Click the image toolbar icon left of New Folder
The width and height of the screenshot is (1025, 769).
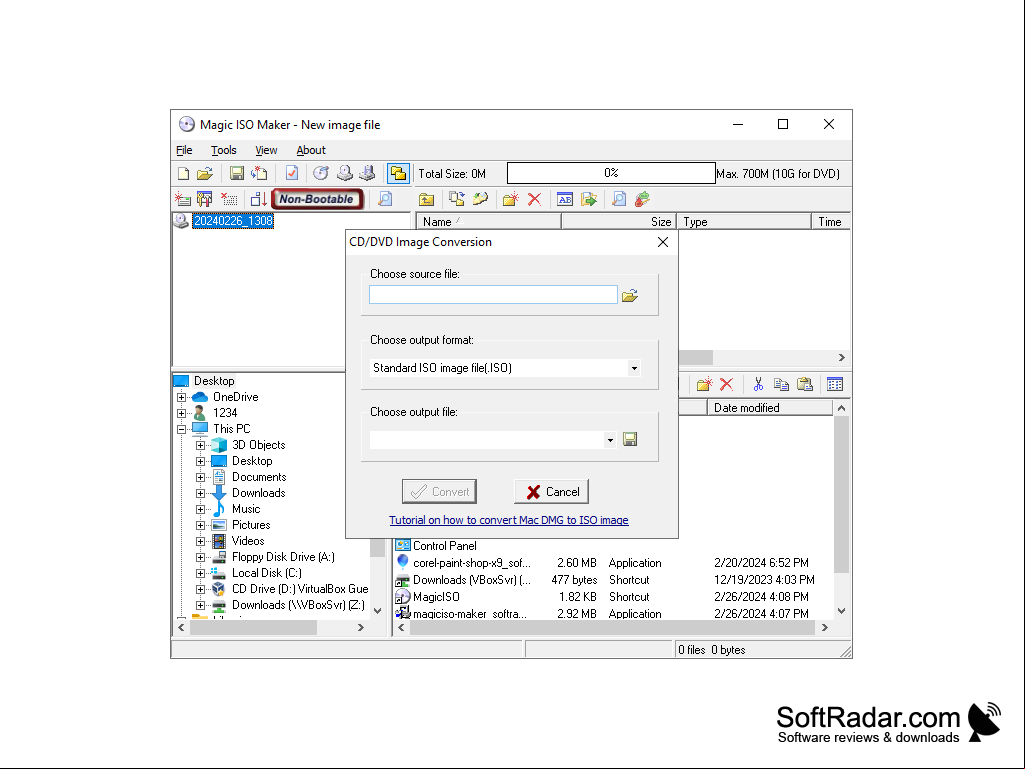(x=480, y=199)
